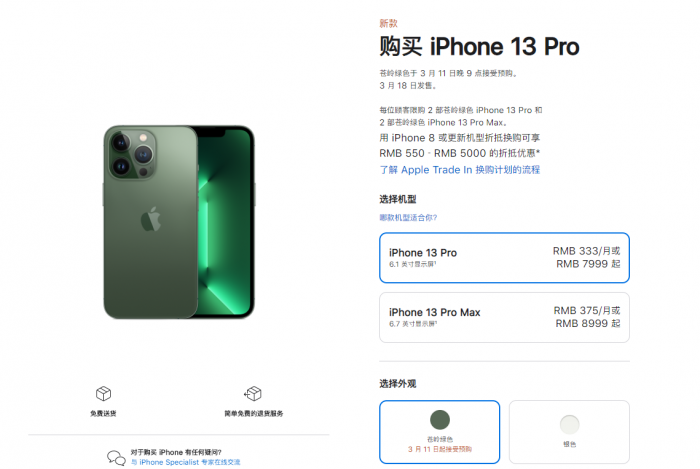Viewport: 700px width, 469px height.
Task: Open the 哪款机型适合你 link
Action: (x=408, y=217)
